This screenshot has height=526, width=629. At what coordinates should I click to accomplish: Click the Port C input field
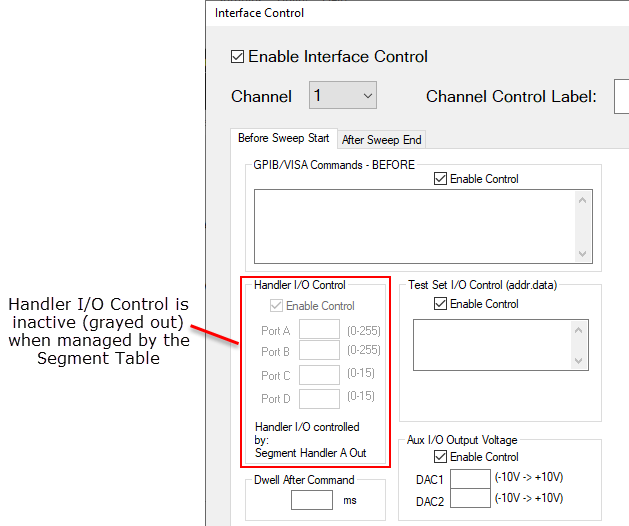320,375
